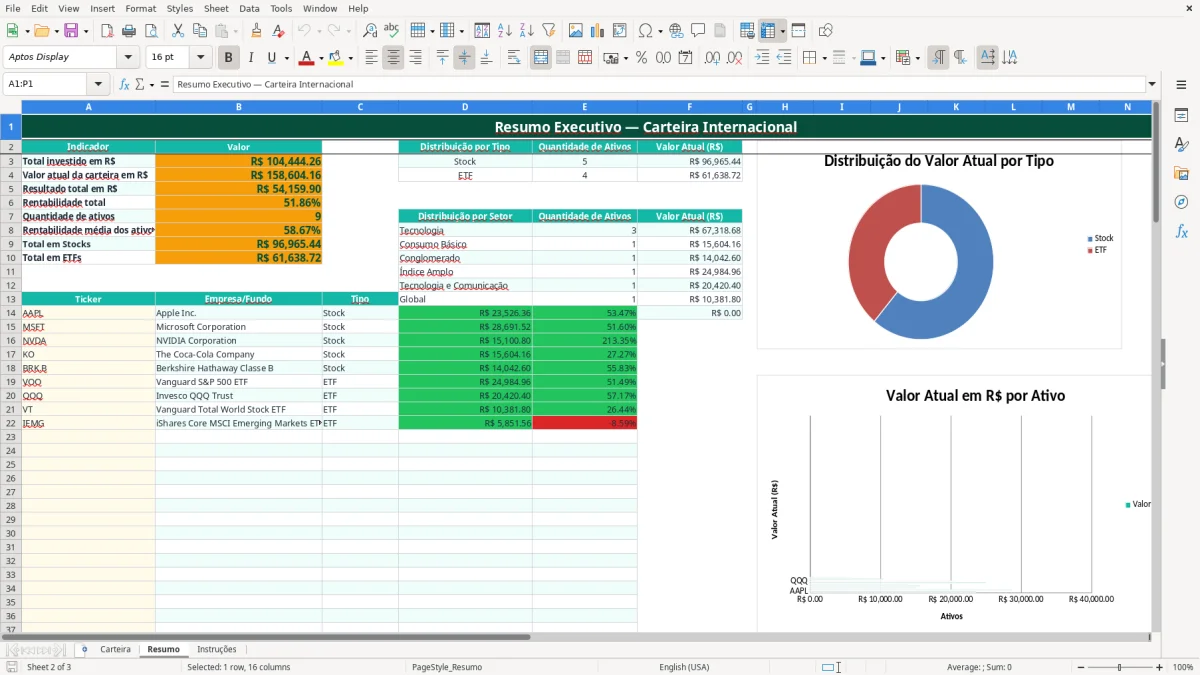
Task: Click the Print icon
Action: click(x=129, y=31)
